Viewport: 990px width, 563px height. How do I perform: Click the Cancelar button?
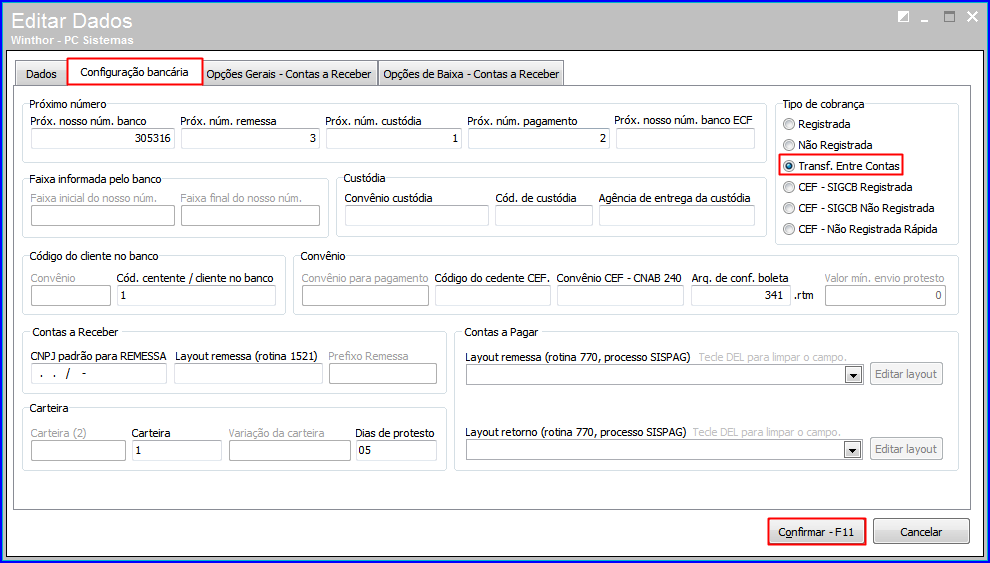[x=921, y=531]
